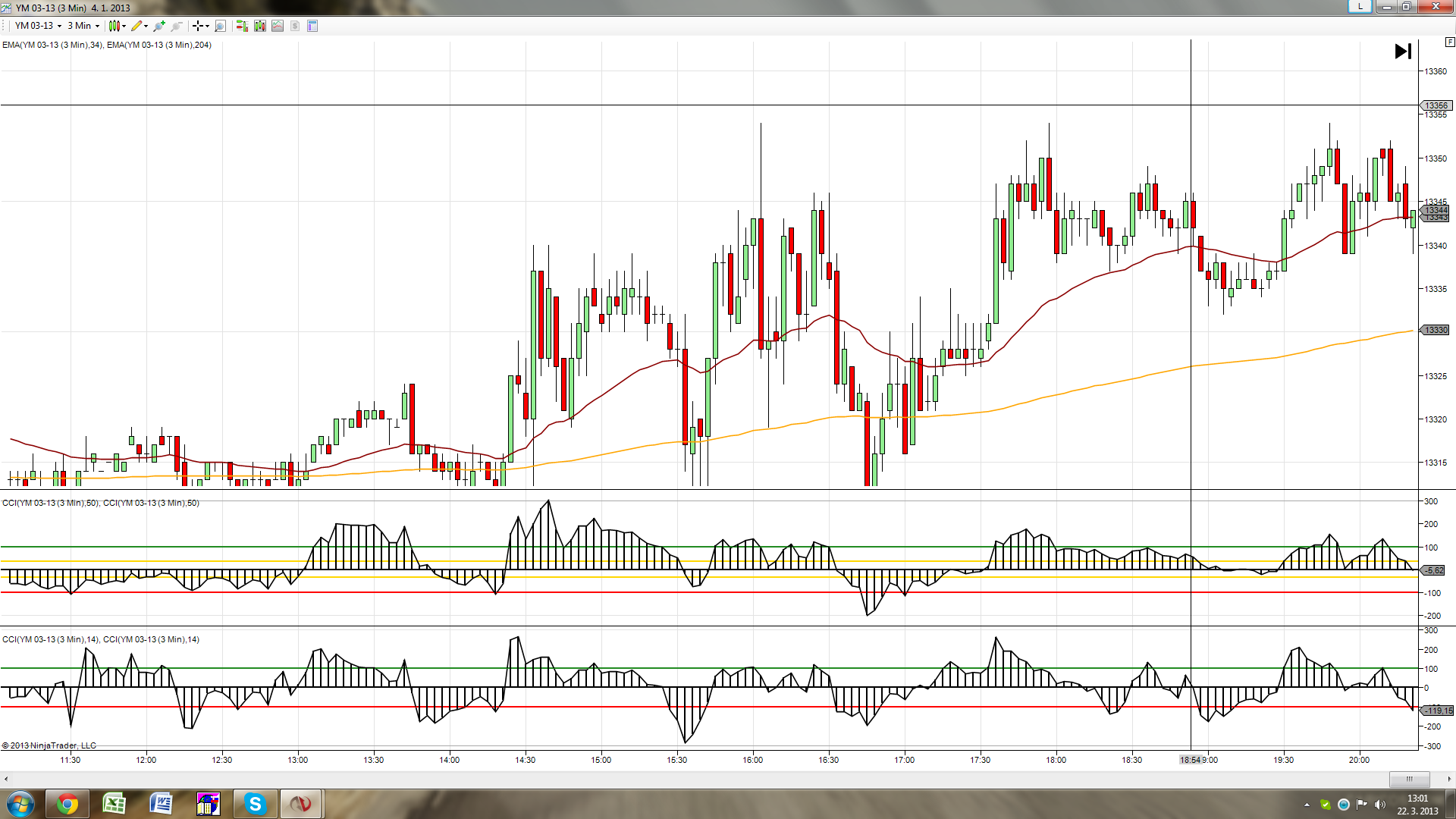Viewport: 1456px width, 819px height.
Task: Expand the YM 03-13 instrument dropdown
Action: coord(59,26)
